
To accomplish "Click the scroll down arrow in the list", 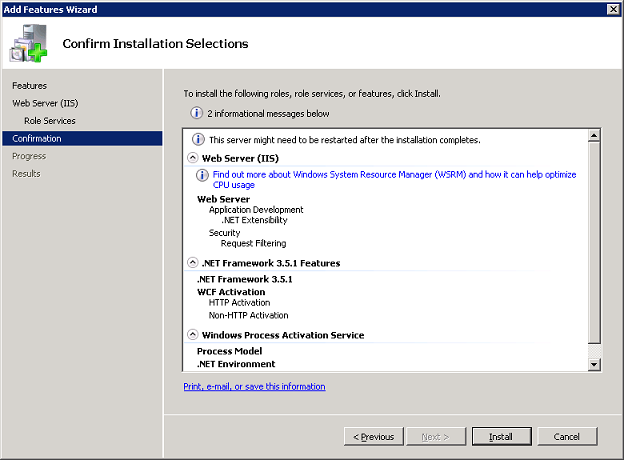I will [x=594, y=364].
